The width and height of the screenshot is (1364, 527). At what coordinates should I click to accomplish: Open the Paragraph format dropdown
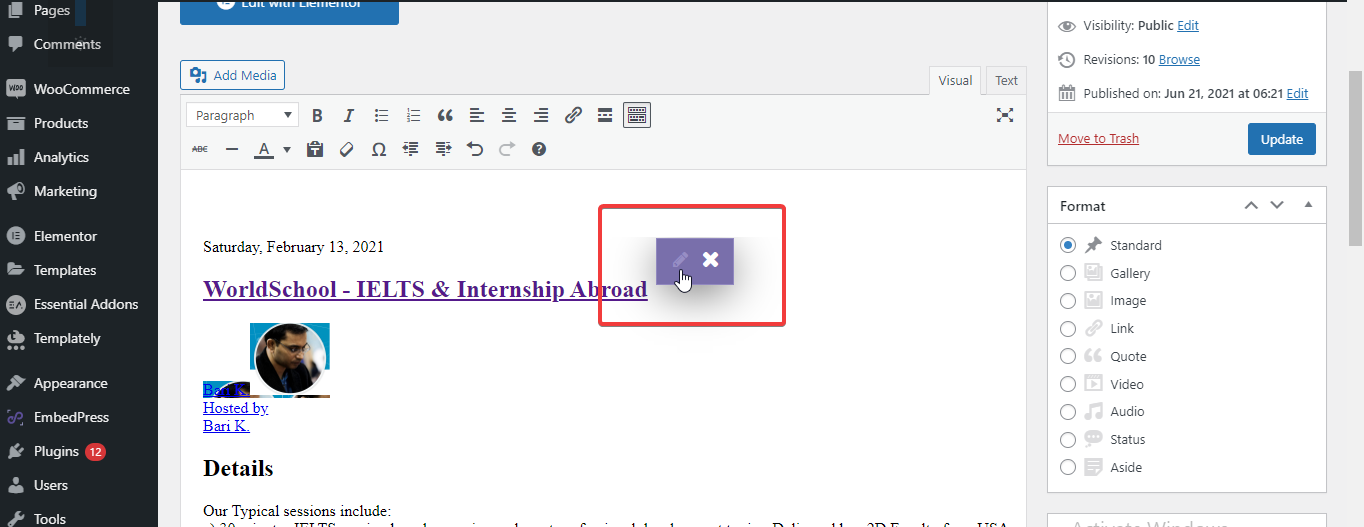[x=242, y=115]
